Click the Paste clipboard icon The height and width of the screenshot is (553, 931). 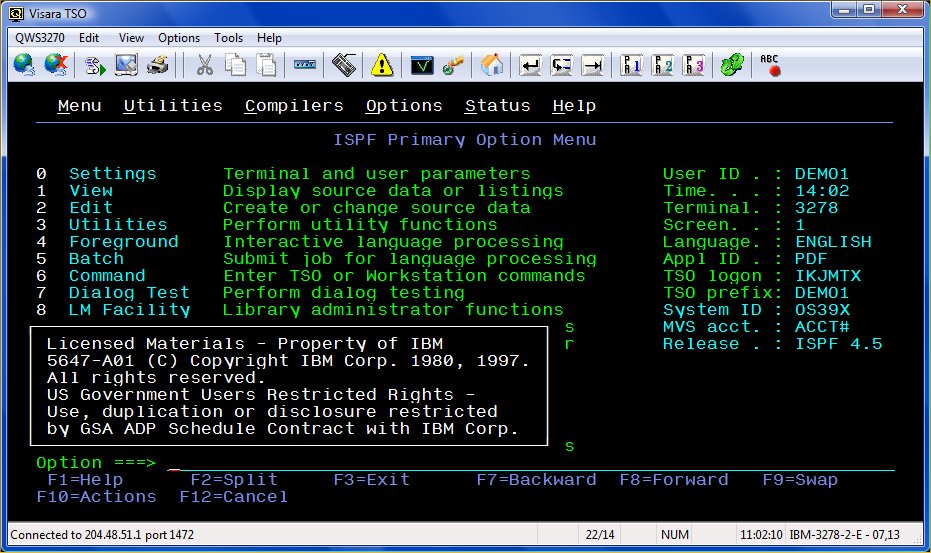tap(267, 65)
